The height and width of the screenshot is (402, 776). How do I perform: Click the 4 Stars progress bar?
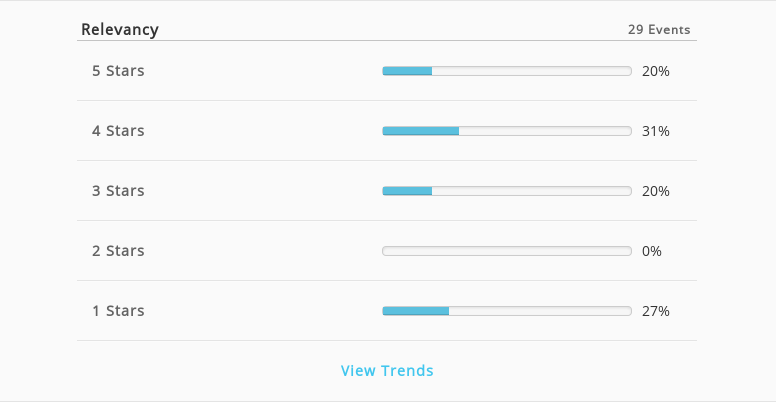pyautogui.click(x=507, y=131)
